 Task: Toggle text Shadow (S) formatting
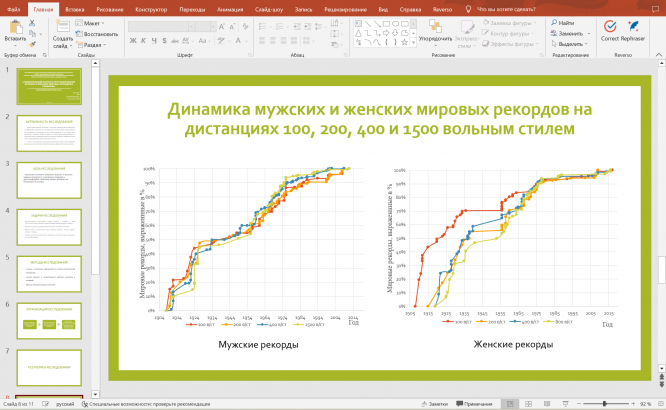click(x=164, y=41)
